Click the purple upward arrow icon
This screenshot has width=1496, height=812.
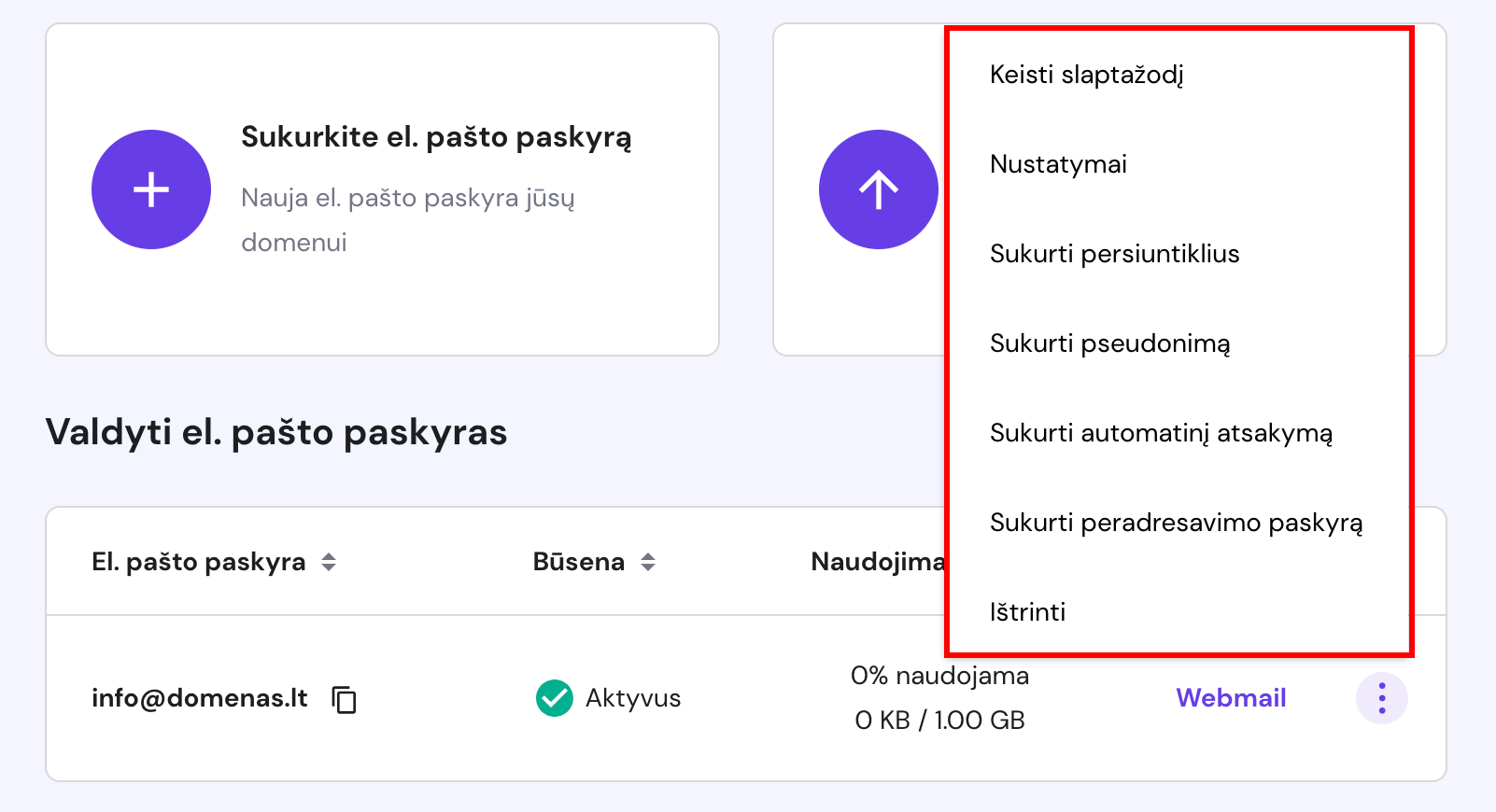point(878,189)
